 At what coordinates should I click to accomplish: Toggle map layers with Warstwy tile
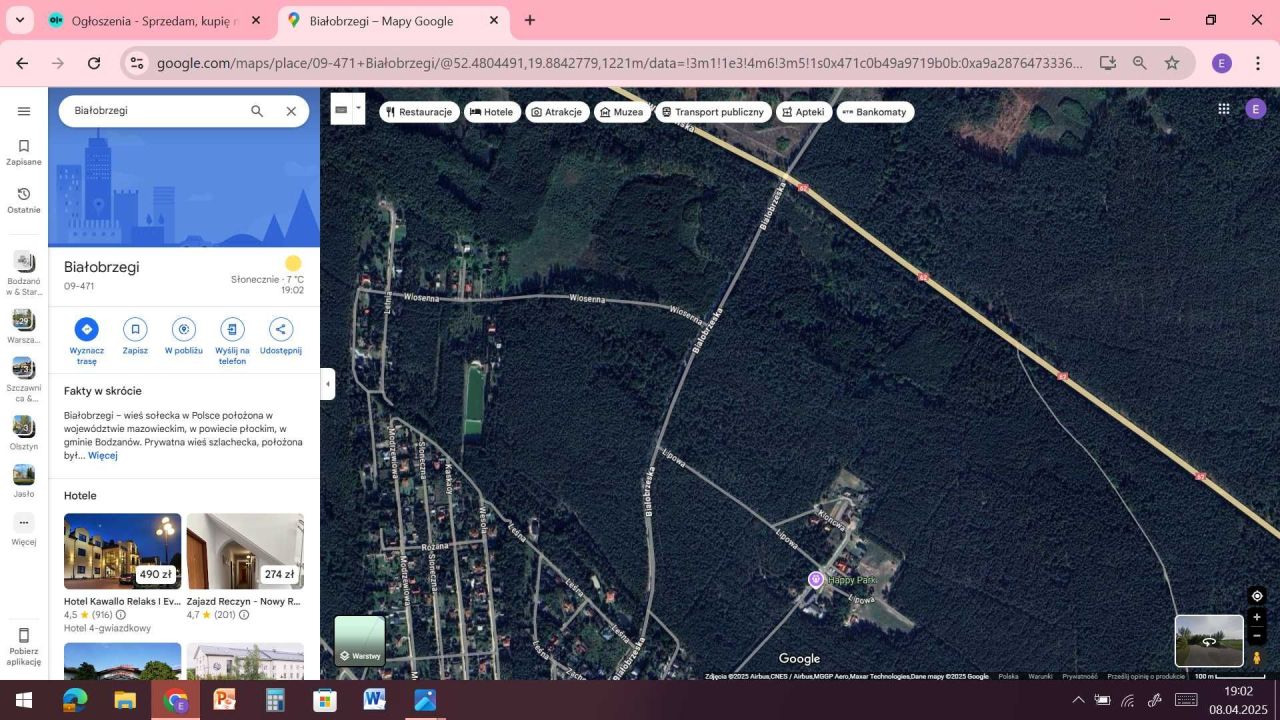(359, 641)
